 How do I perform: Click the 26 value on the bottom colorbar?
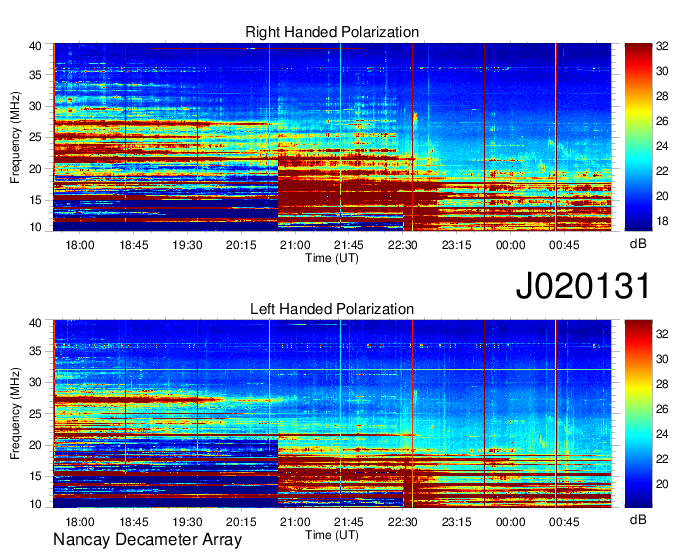[662, 409]
